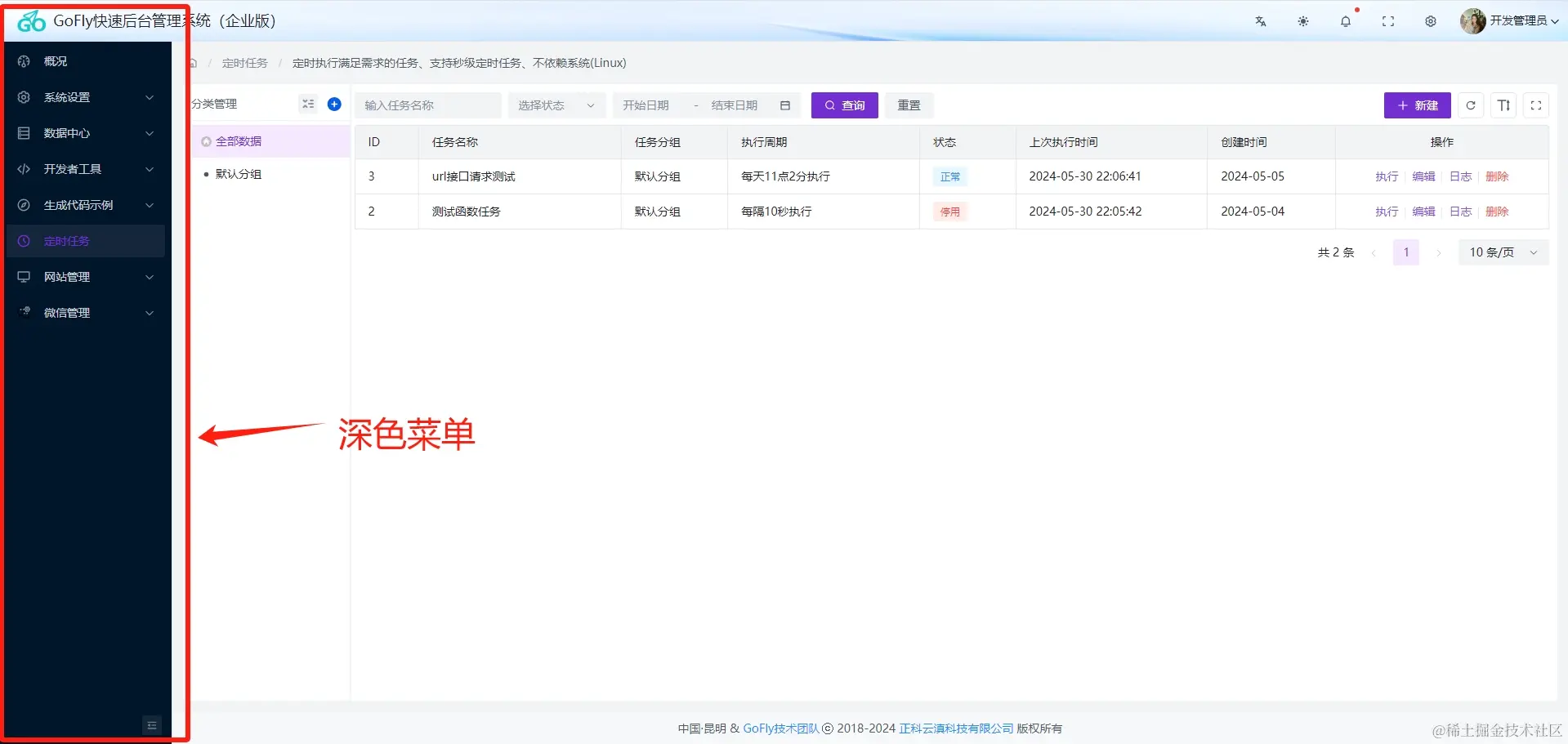Click the 新建 create button
This screenshot has height=744, width=1568.
[x=1418, y=105]
